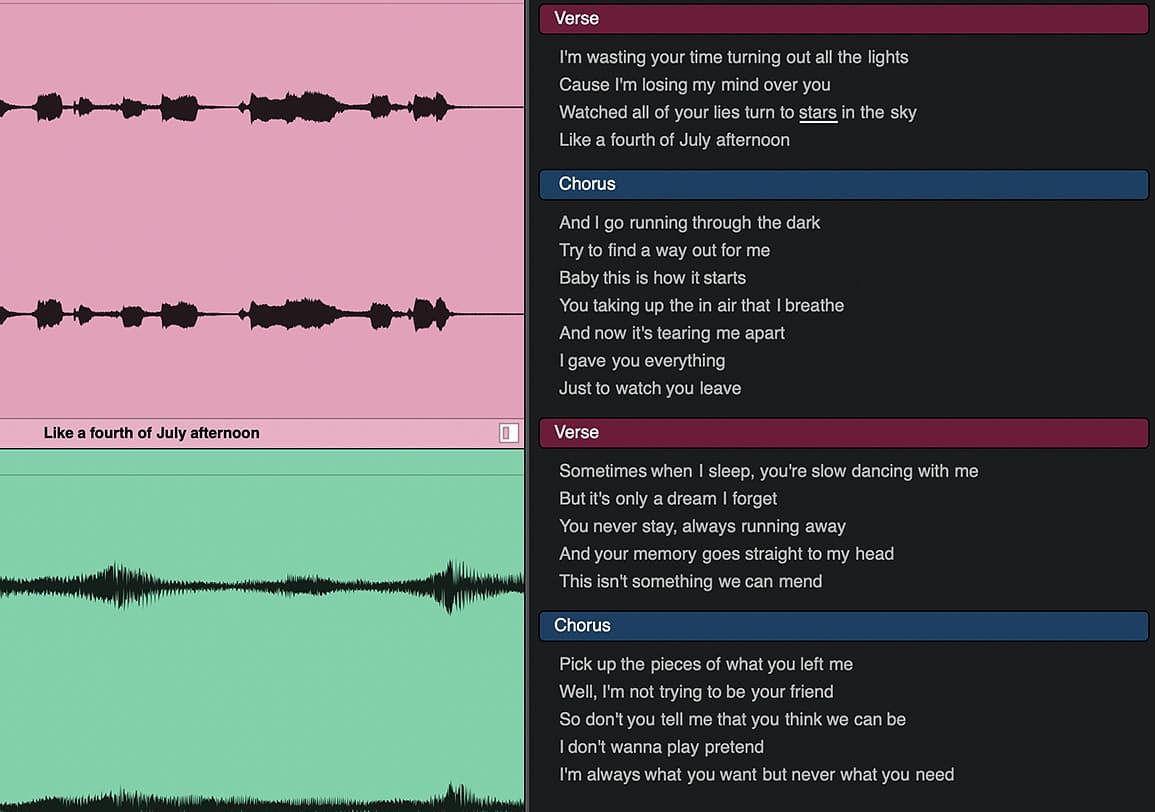Click the lyric "Just to watch you leave"
Screen dimensions: 1155x812
point(650,388)
